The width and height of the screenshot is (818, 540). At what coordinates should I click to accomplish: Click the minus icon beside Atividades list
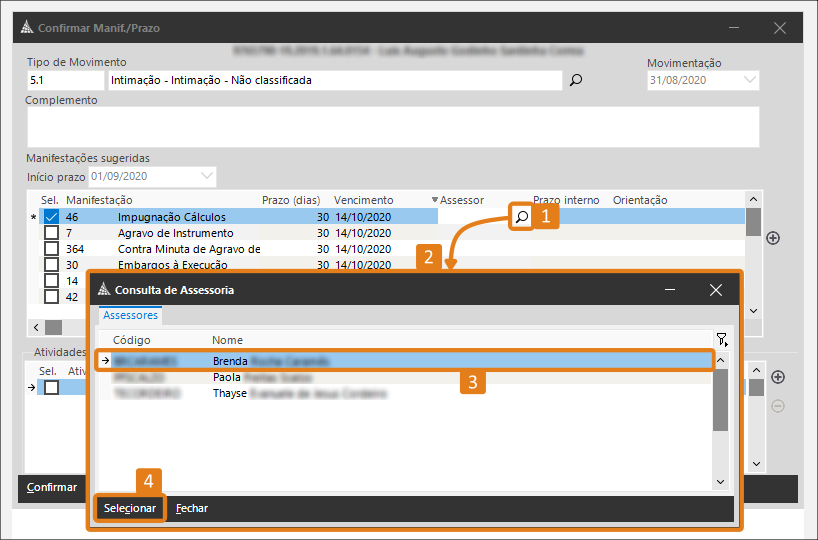click(x=778, y=405)
